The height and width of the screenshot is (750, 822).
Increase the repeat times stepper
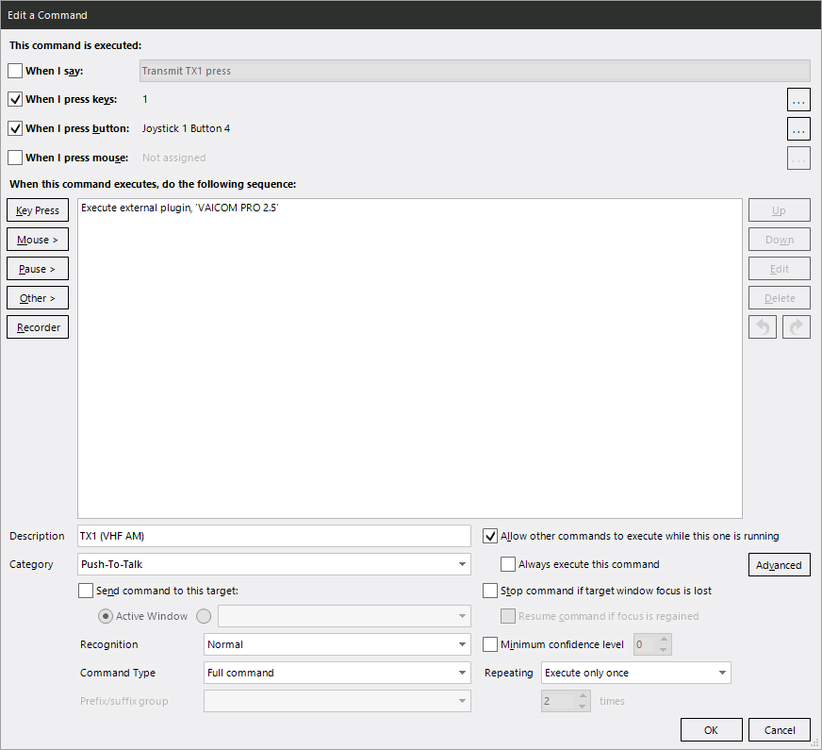coord(582,696)
